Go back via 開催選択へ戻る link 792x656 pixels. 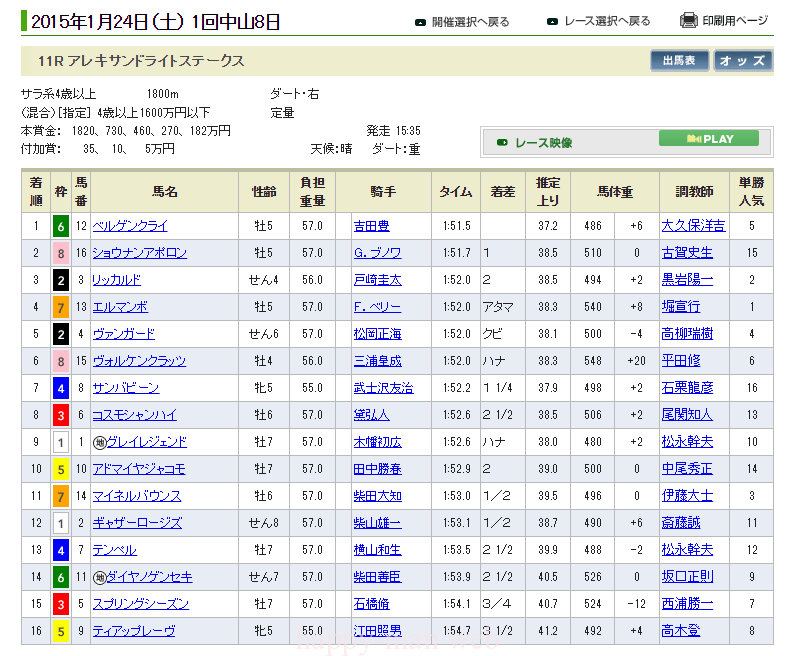pyautogui.click(x=470, y=22)
